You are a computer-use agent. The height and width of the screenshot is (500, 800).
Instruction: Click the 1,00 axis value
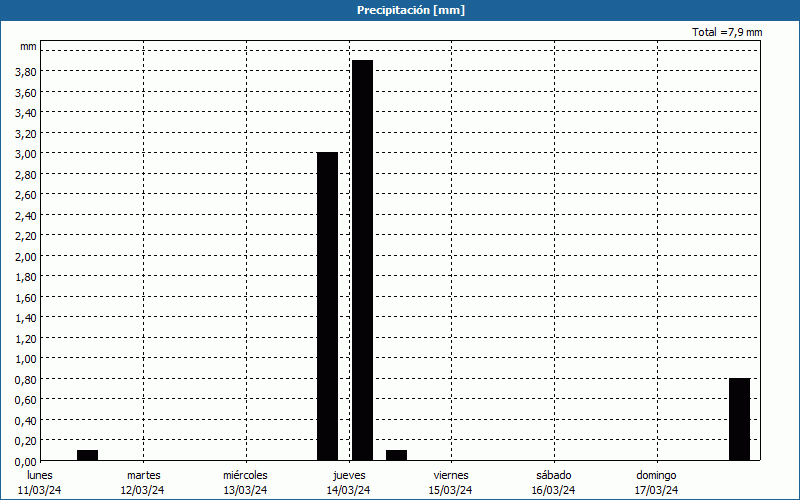[26, 359]
